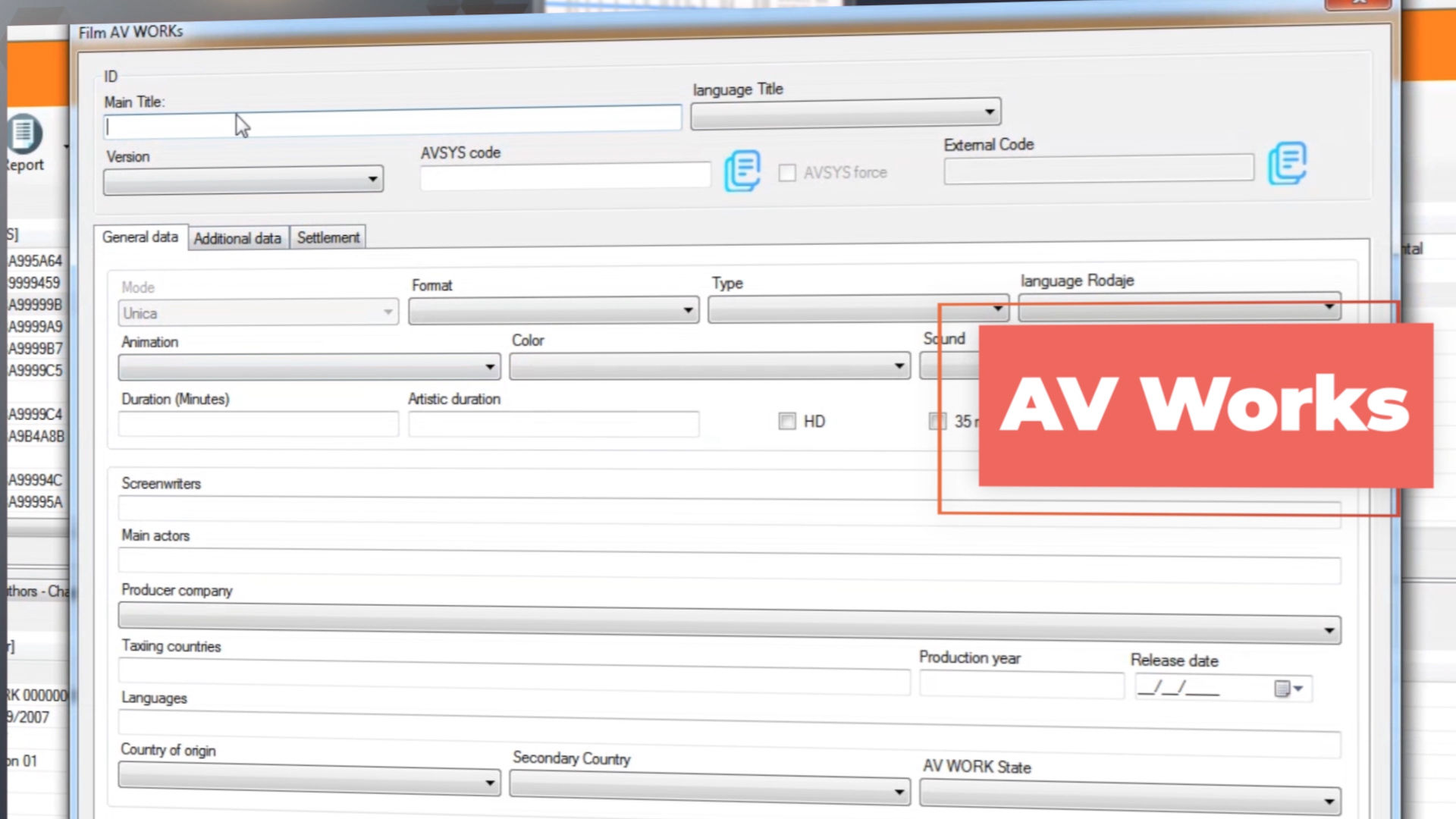1456x819 pixels.
Task: Click the copy icon beside External Code field
Action: [x=1287, y=163]
